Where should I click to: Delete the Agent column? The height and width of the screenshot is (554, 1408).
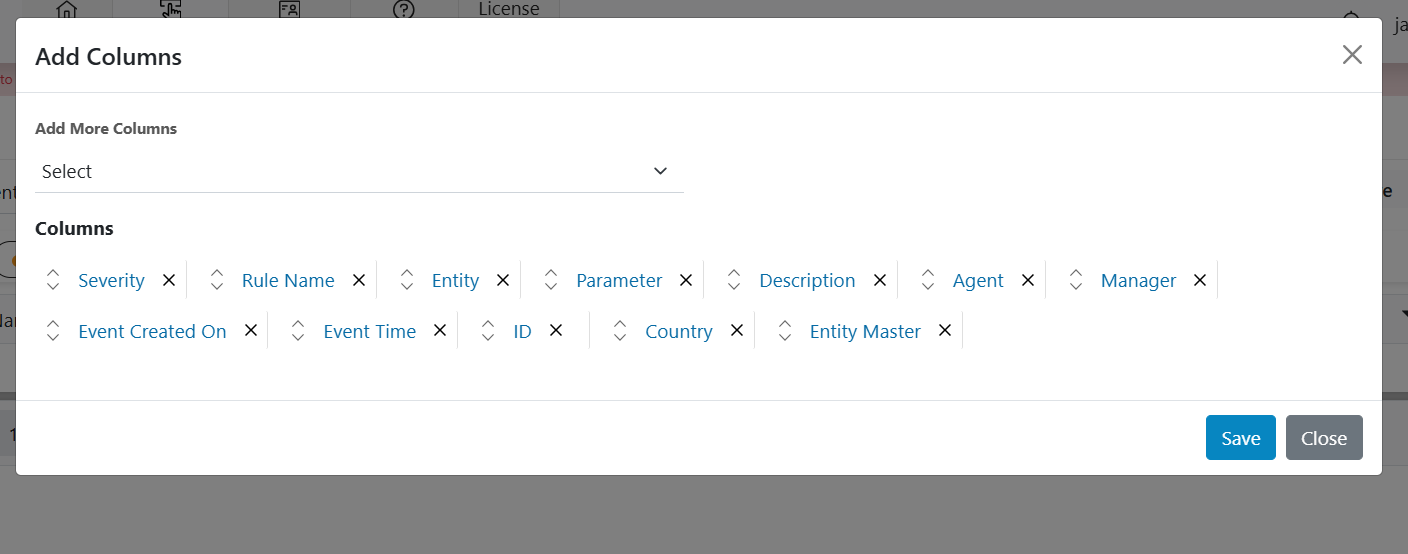click(x=1028, y=280)
